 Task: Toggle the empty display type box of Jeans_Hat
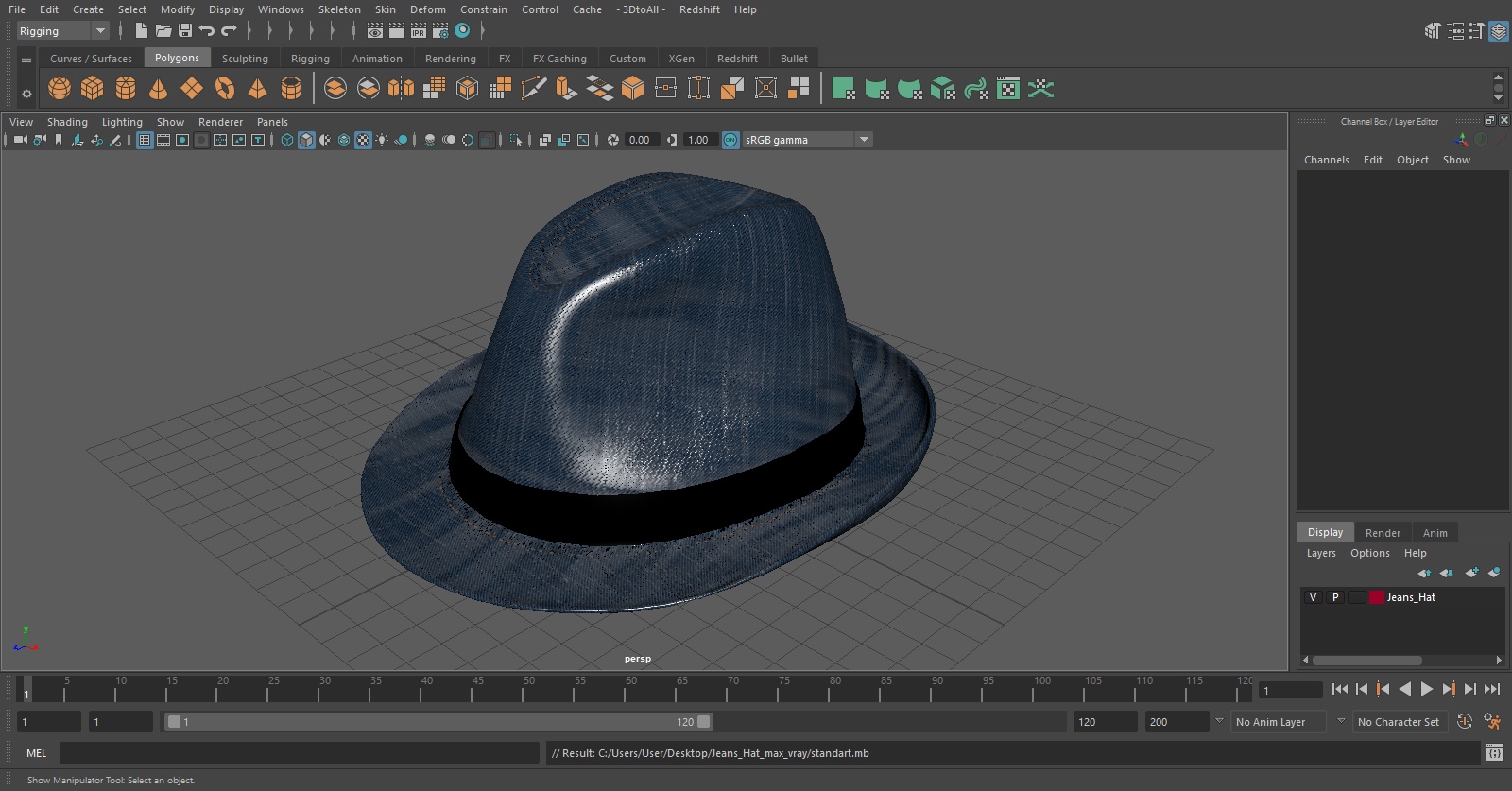coord(1357,597)
